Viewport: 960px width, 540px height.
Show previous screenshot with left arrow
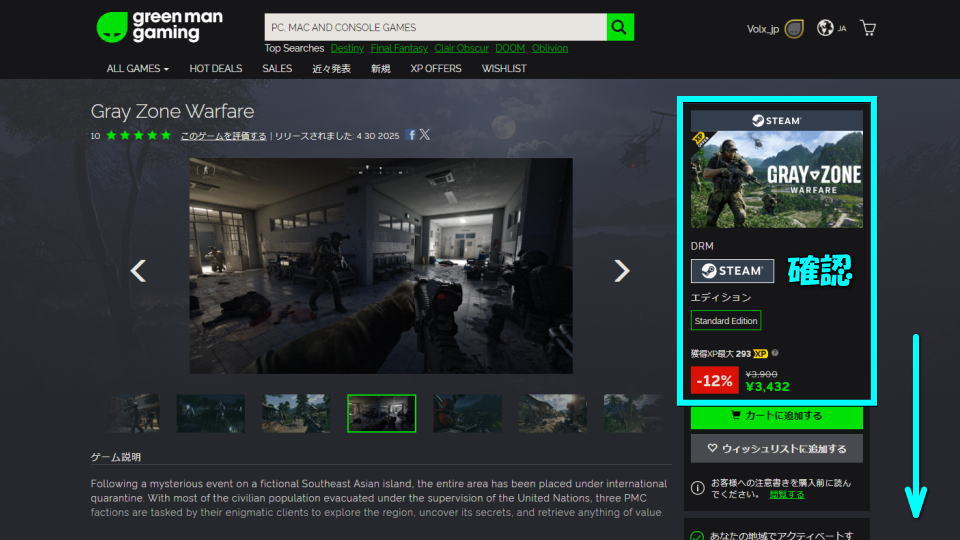[138, 271]
